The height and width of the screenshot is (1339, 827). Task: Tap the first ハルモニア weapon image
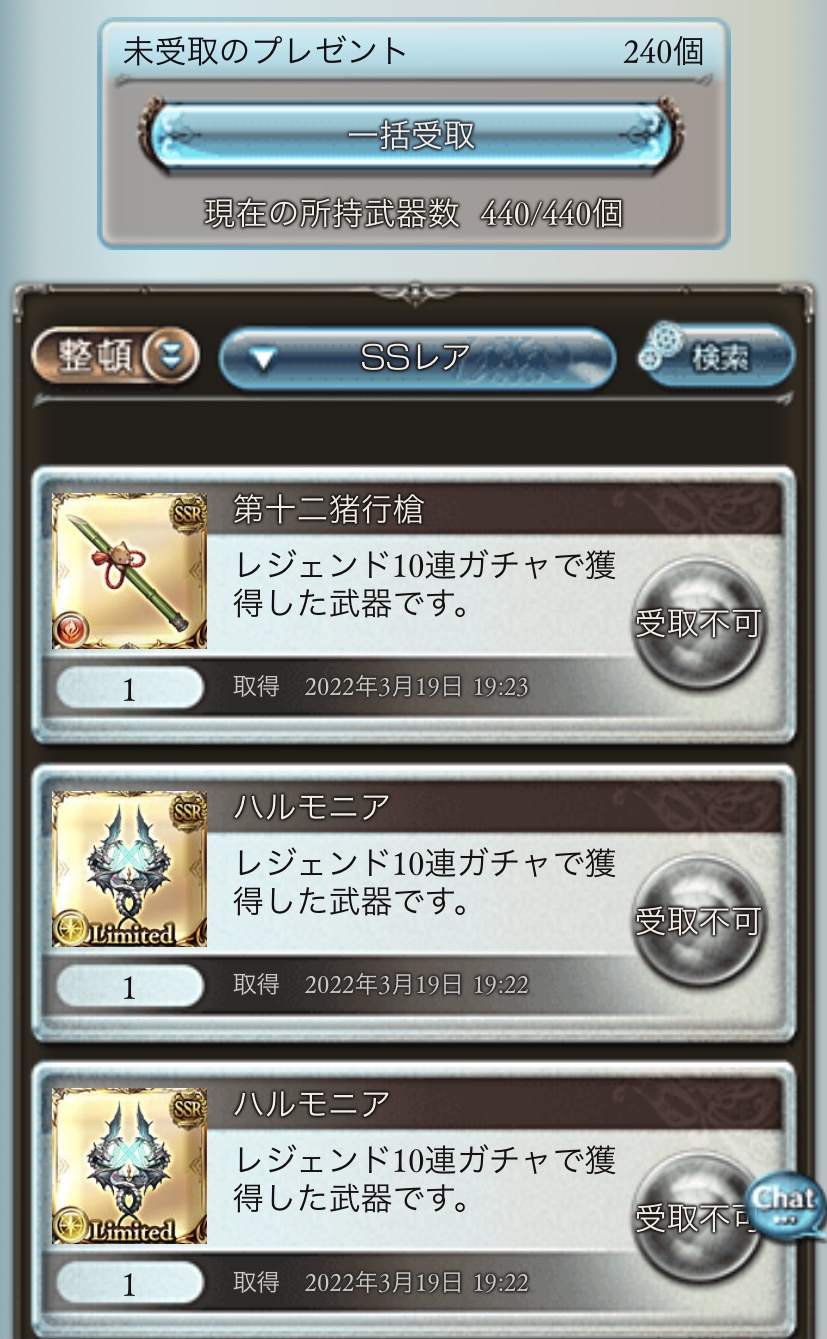[x=129, y=869]
